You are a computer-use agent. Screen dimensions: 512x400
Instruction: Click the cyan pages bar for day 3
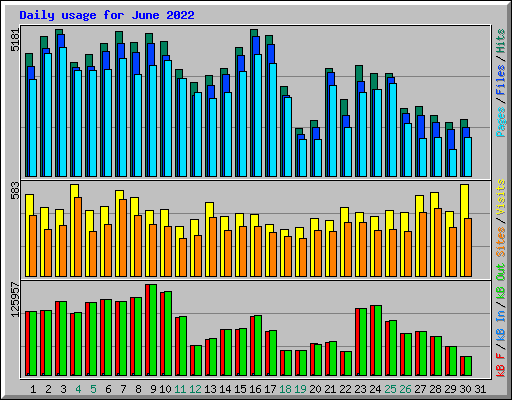coord(63,112)
